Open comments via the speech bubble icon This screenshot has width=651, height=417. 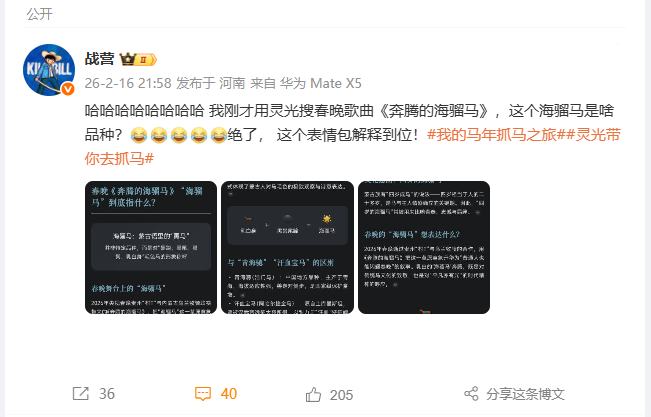pyautogui.click(x=203, y=394)
